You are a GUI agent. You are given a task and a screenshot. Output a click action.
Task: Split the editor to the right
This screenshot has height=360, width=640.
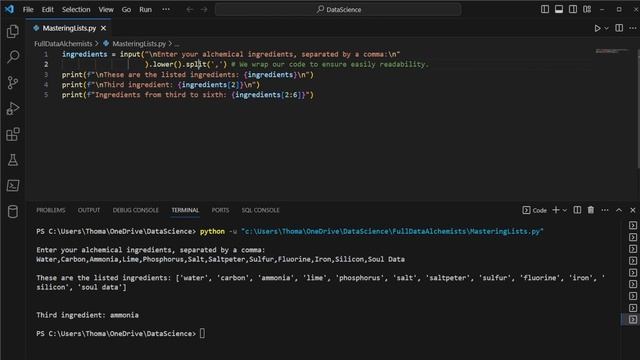click(x=619, y=28)
